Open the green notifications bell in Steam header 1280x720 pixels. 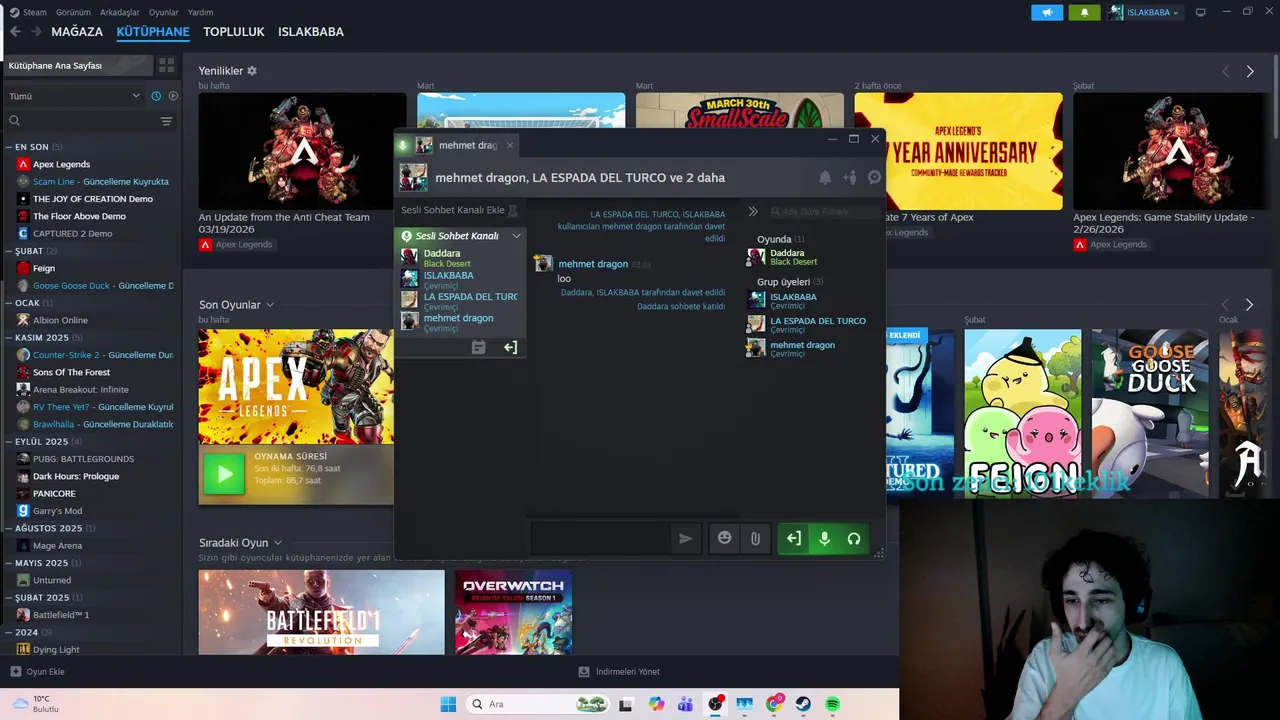(x=1084, y=12)
